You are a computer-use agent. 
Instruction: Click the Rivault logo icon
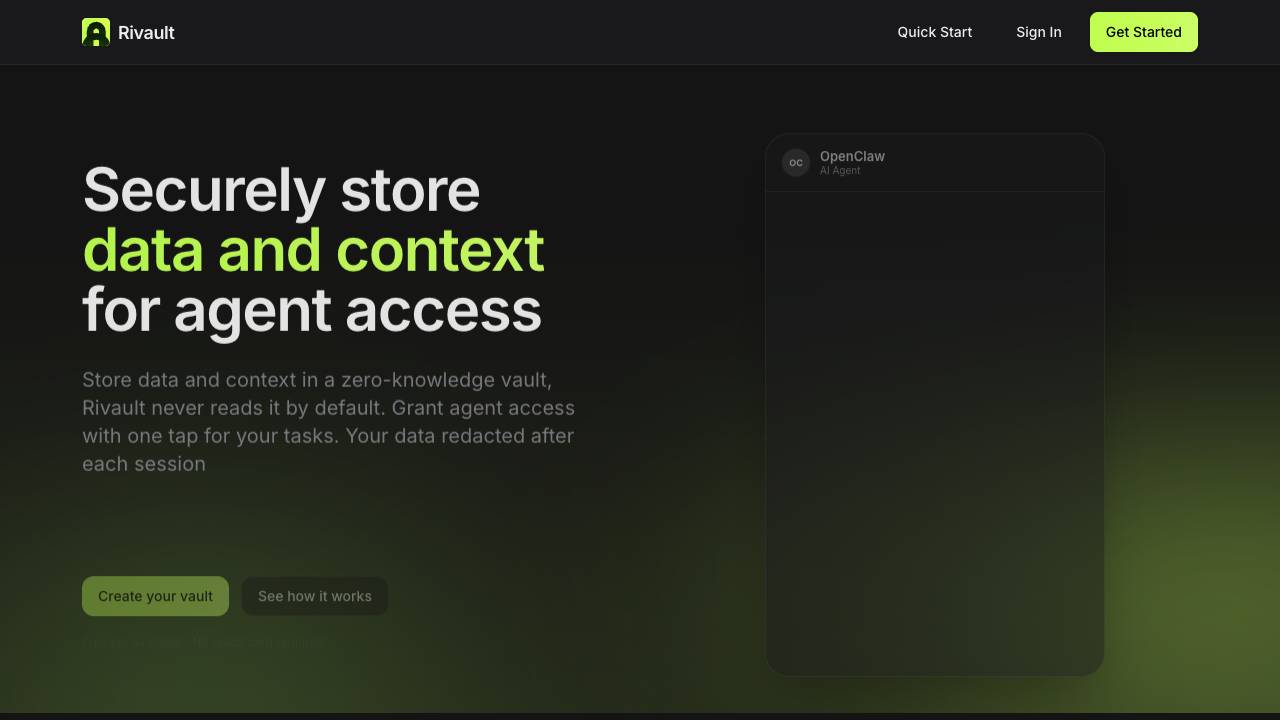(96, 32)
